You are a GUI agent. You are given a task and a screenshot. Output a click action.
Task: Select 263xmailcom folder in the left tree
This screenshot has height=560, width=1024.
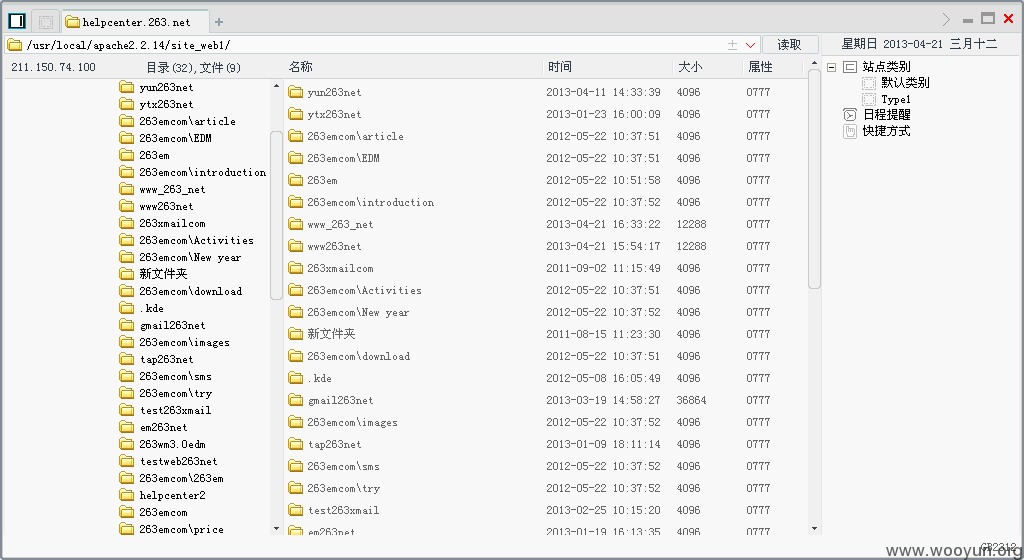coord(172,223)
